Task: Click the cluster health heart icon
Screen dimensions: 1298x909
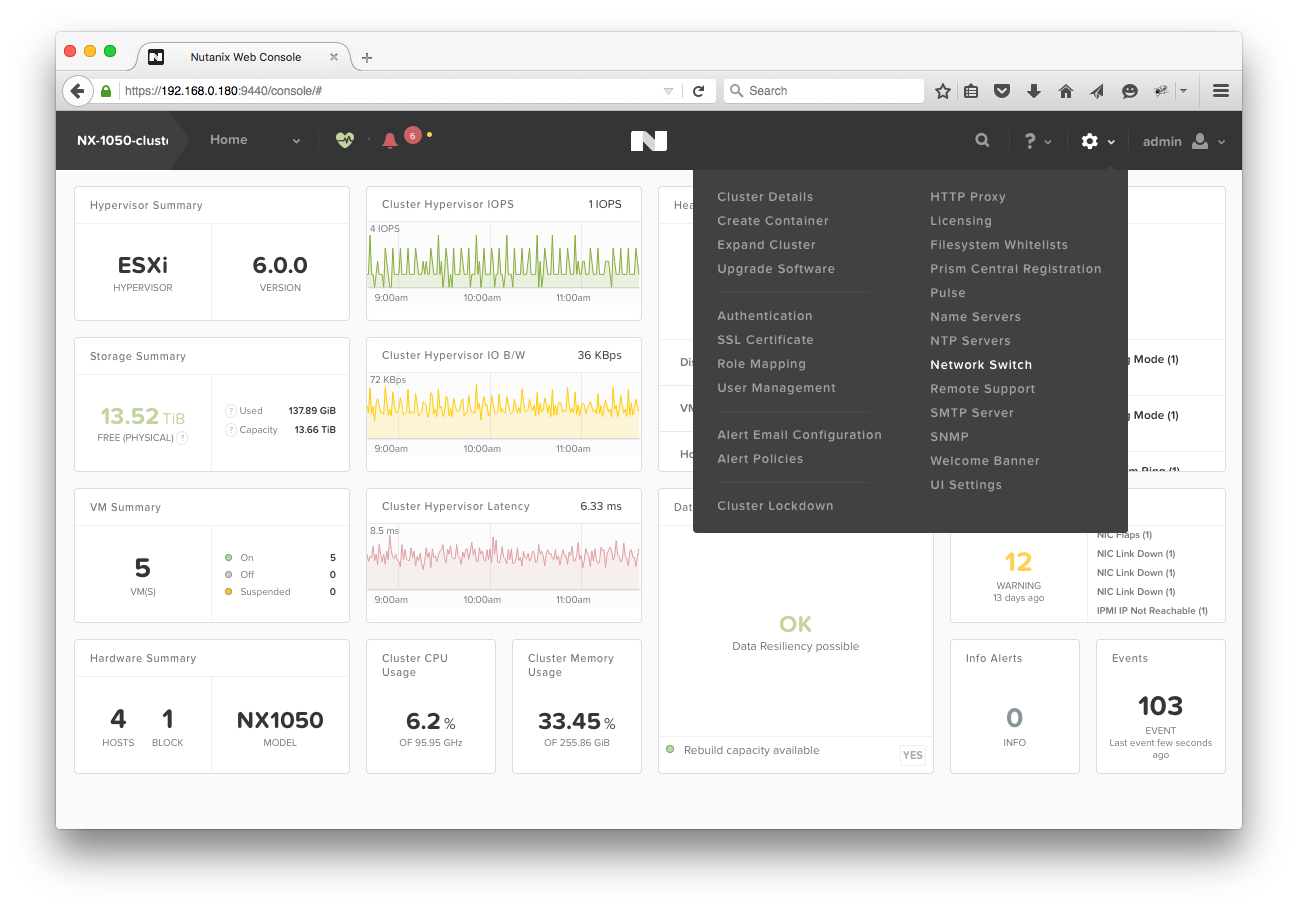Action: click(x=344, y=141)
